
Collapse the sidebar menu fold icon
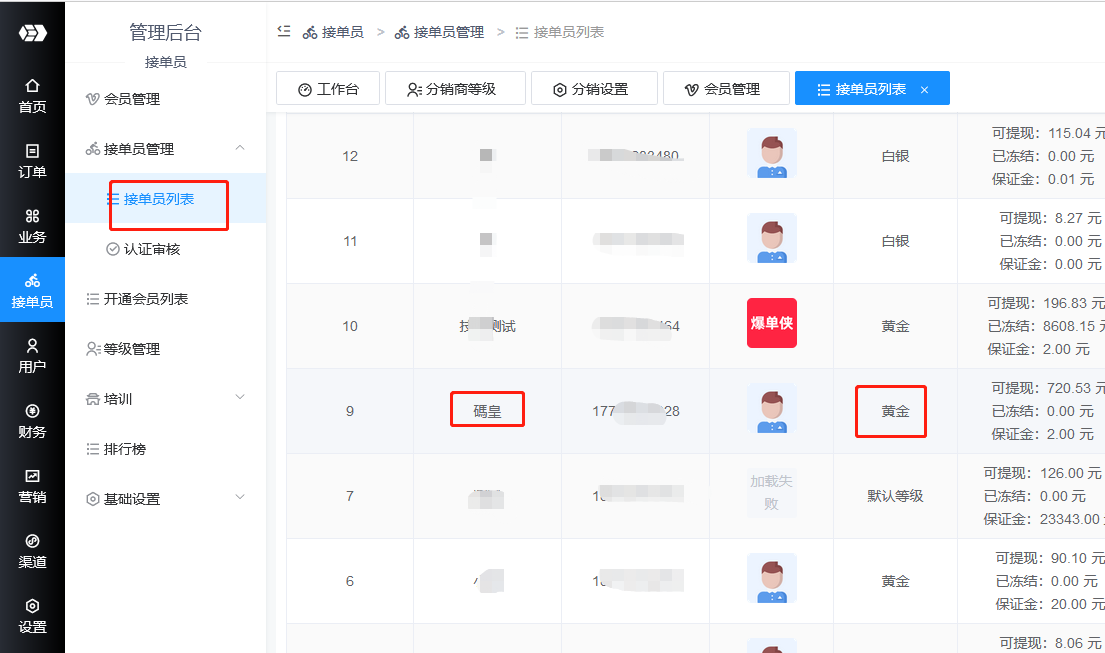click(x=284, y=32)
